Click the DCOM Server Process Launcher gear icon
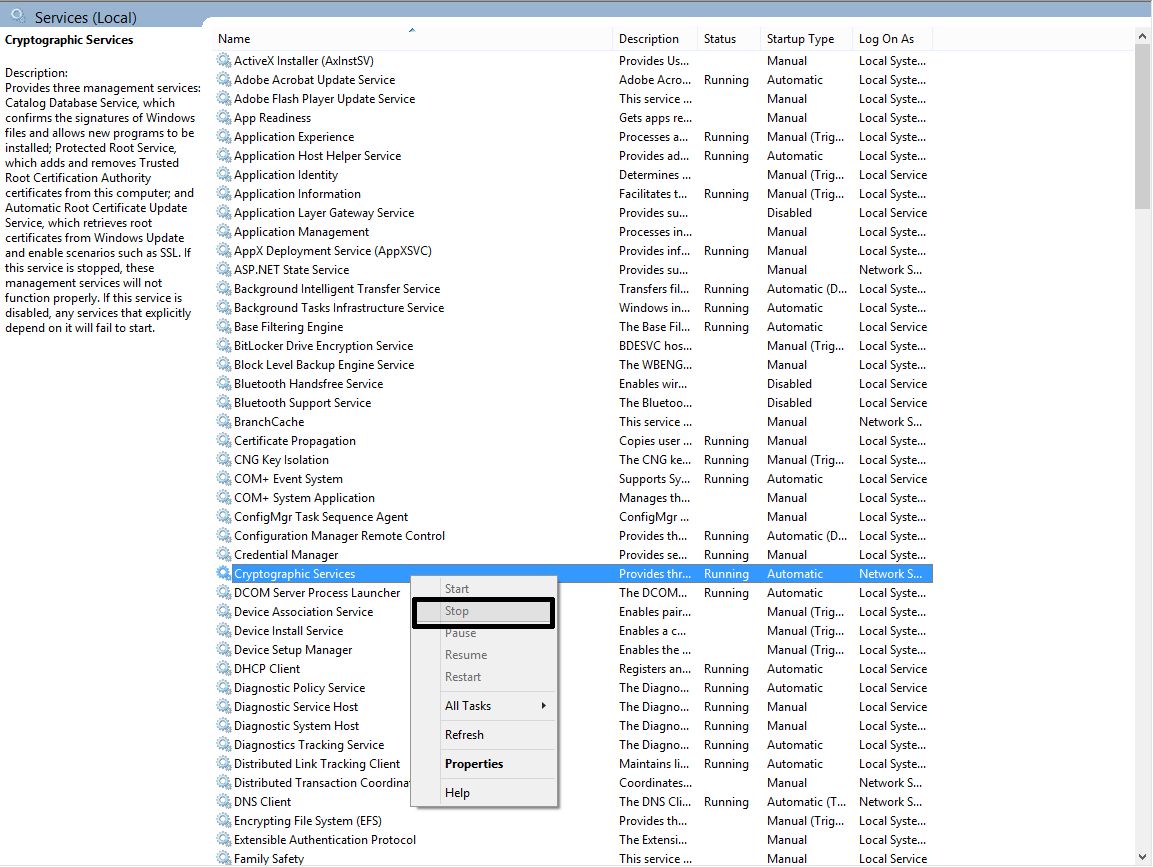This screenshot has height=867, width=1153. pyautogui.click(x=224, y=593)
